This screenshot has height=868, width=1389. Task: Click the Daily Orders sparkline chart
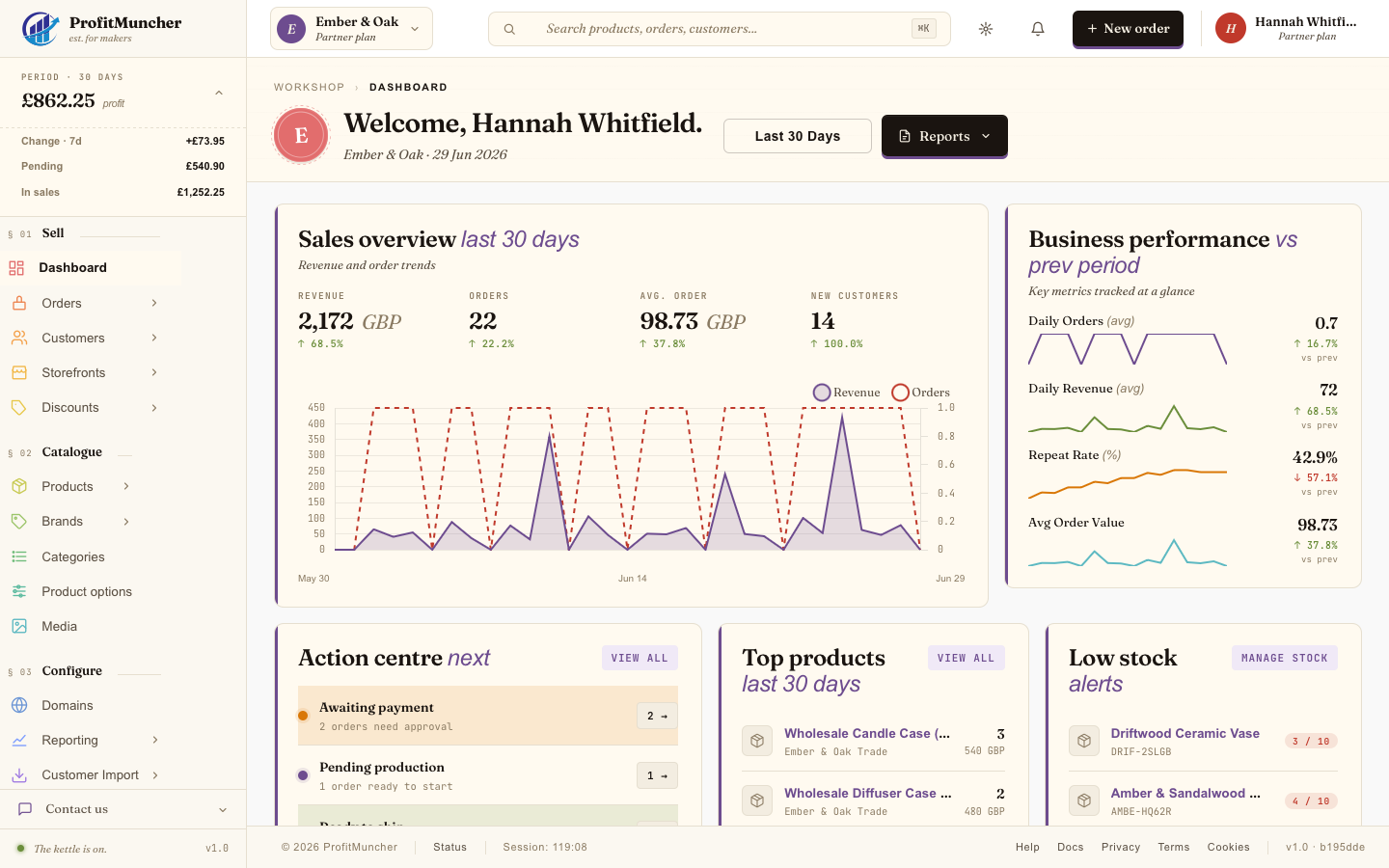click(x=1128, y=349)
